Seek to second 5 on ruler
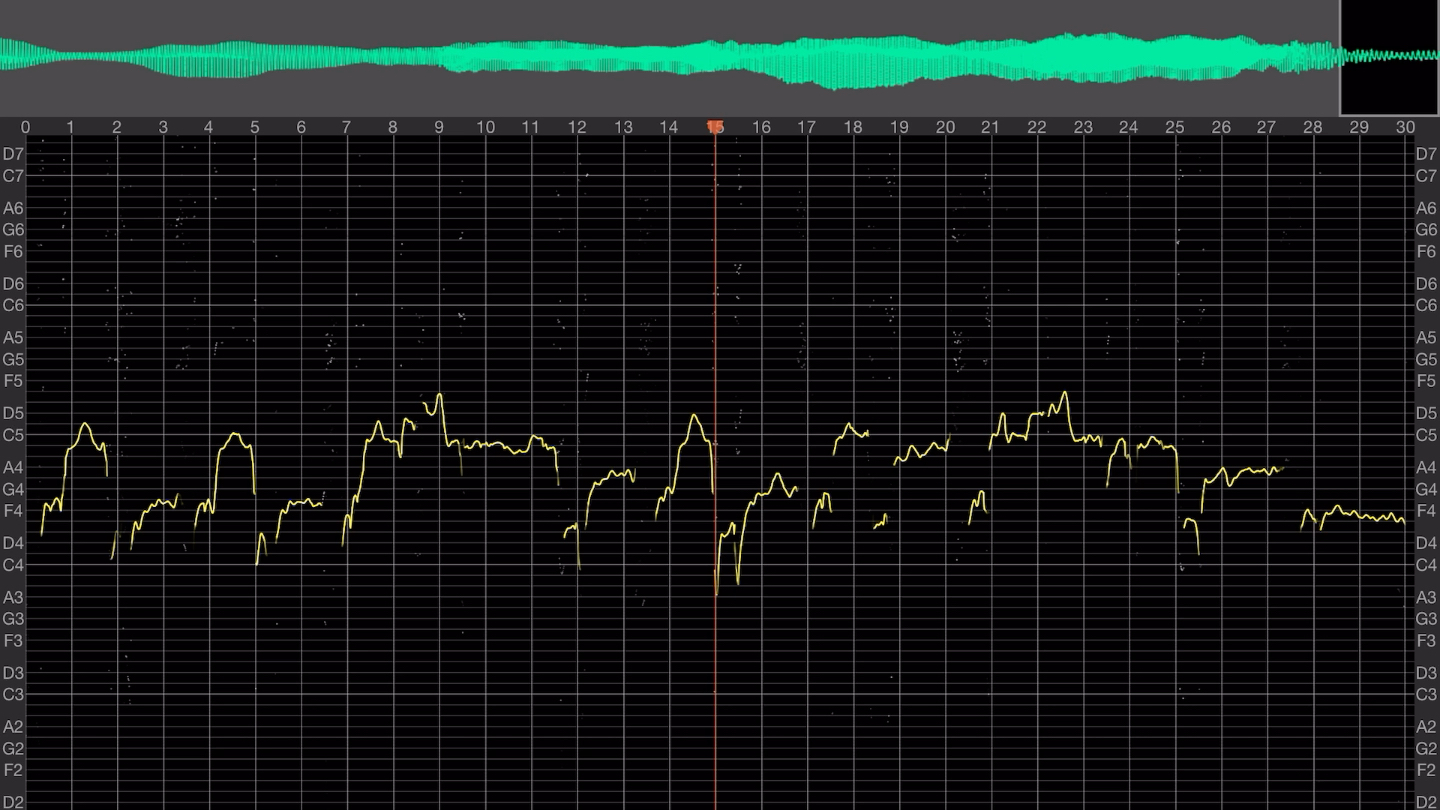 click(x=255, y=127)
